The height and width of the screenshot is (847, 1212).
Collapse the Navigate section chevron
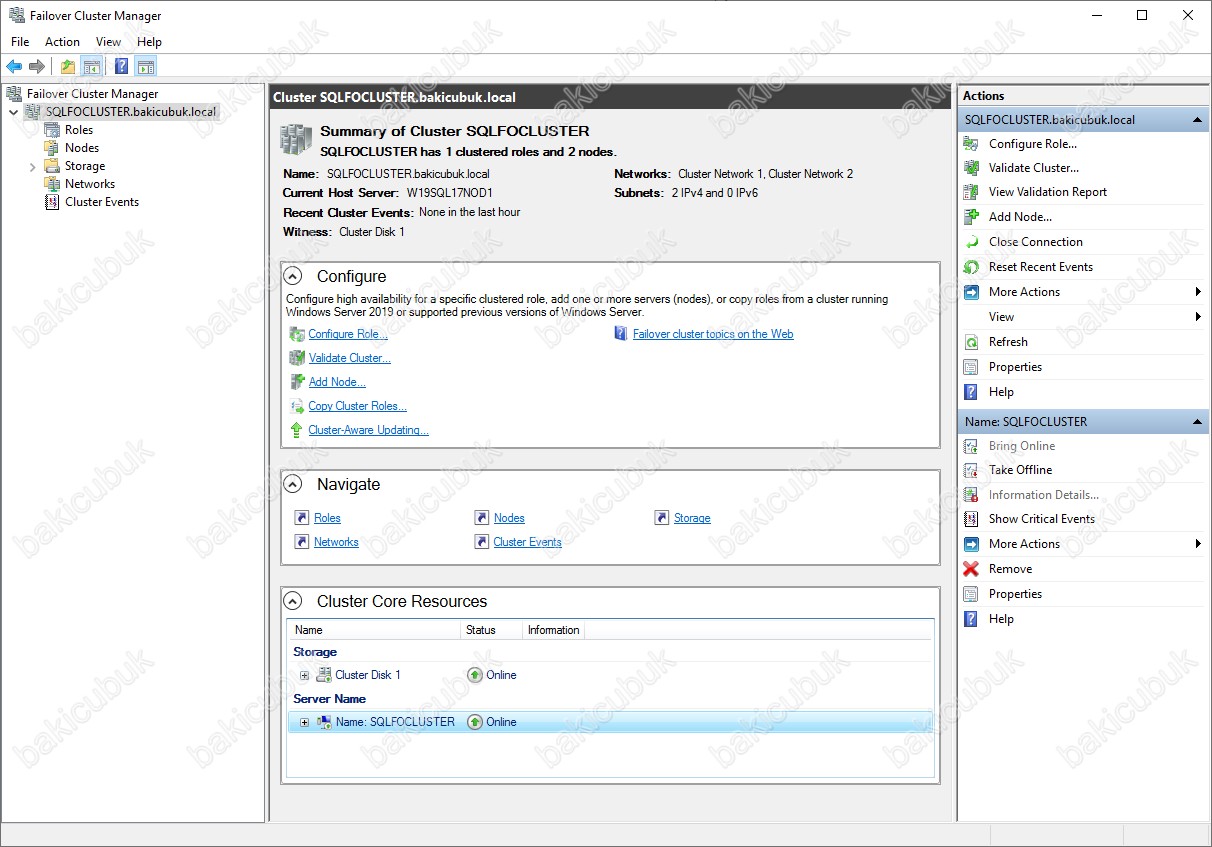293,484
